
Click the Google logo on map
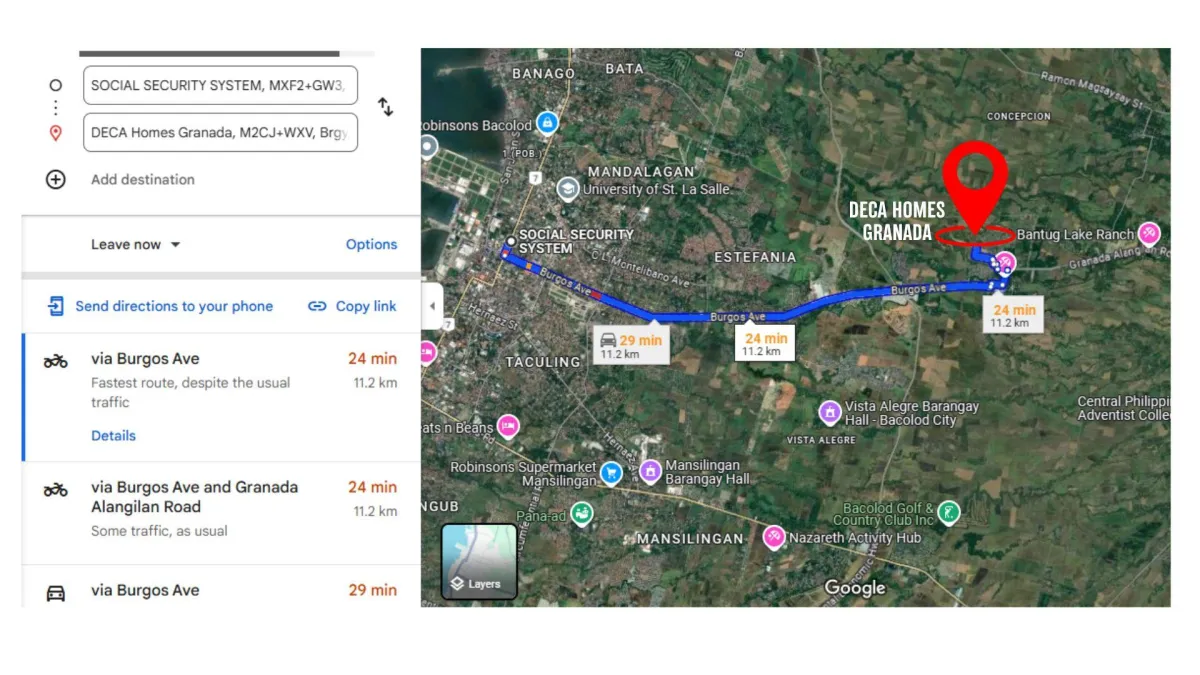[x=855, y=588]
